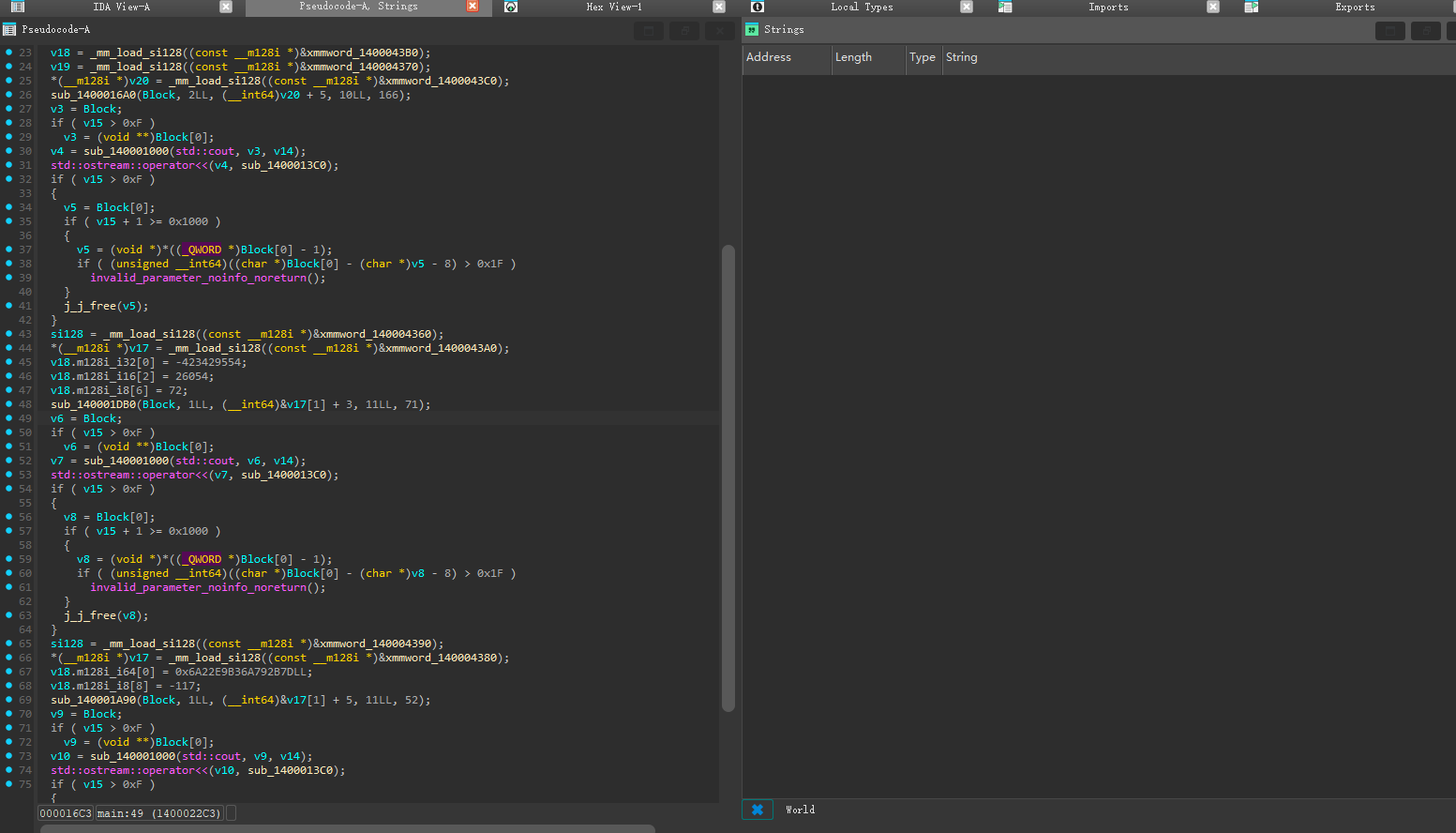Image resolution: width=1456 pixels, height=833 pixels.
Task: Click the first Strings panel header button
Action: [1390, 31]
